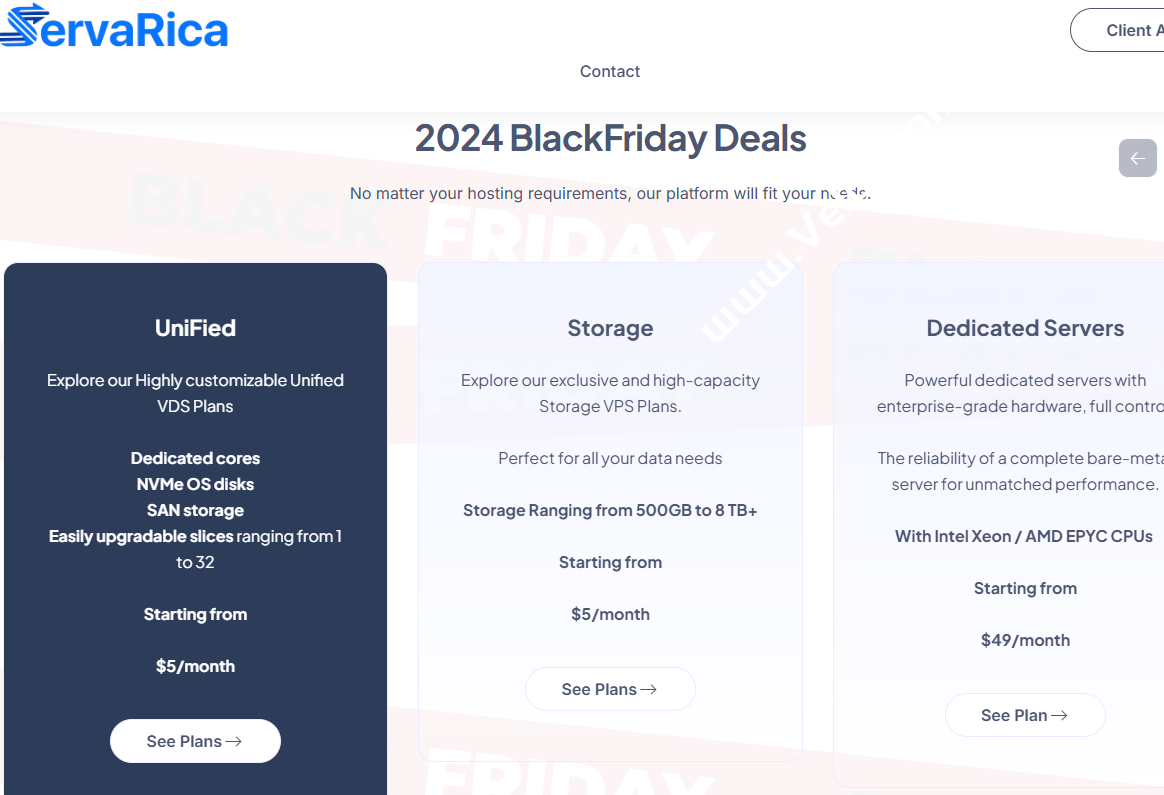Select the 'Dedicated cores' feature text
Image resolution: width=1164 pixels, height=795 pixels.
(195, 458)
